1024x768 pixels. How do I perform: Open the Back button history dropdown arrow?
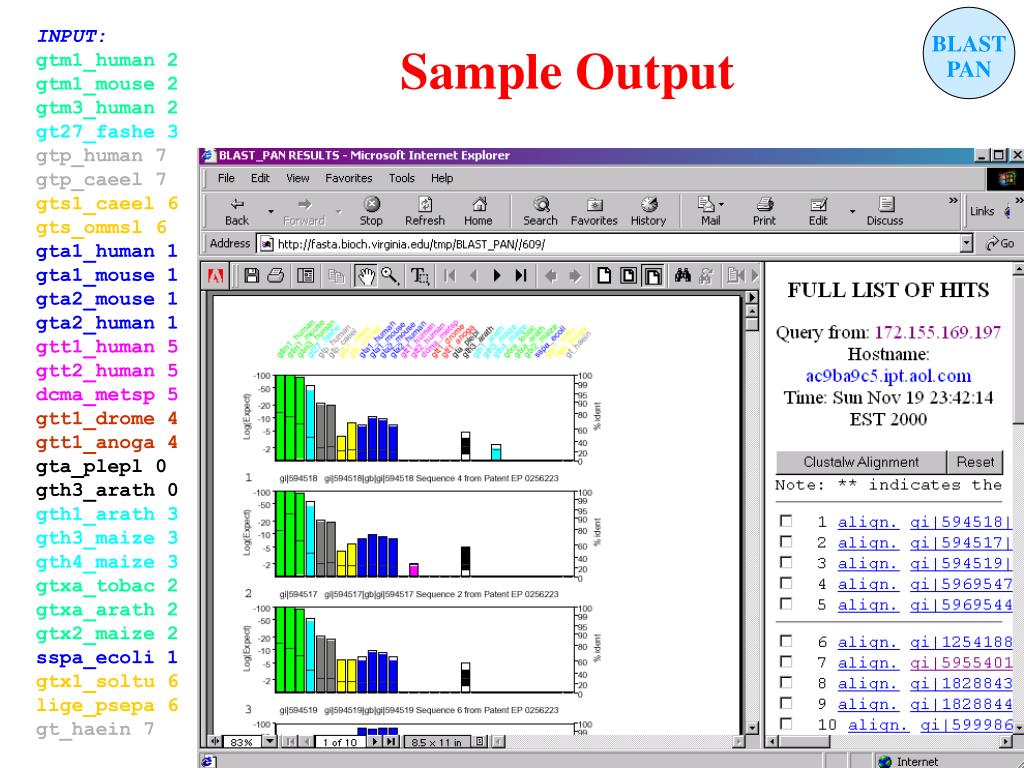click(270, 212)
